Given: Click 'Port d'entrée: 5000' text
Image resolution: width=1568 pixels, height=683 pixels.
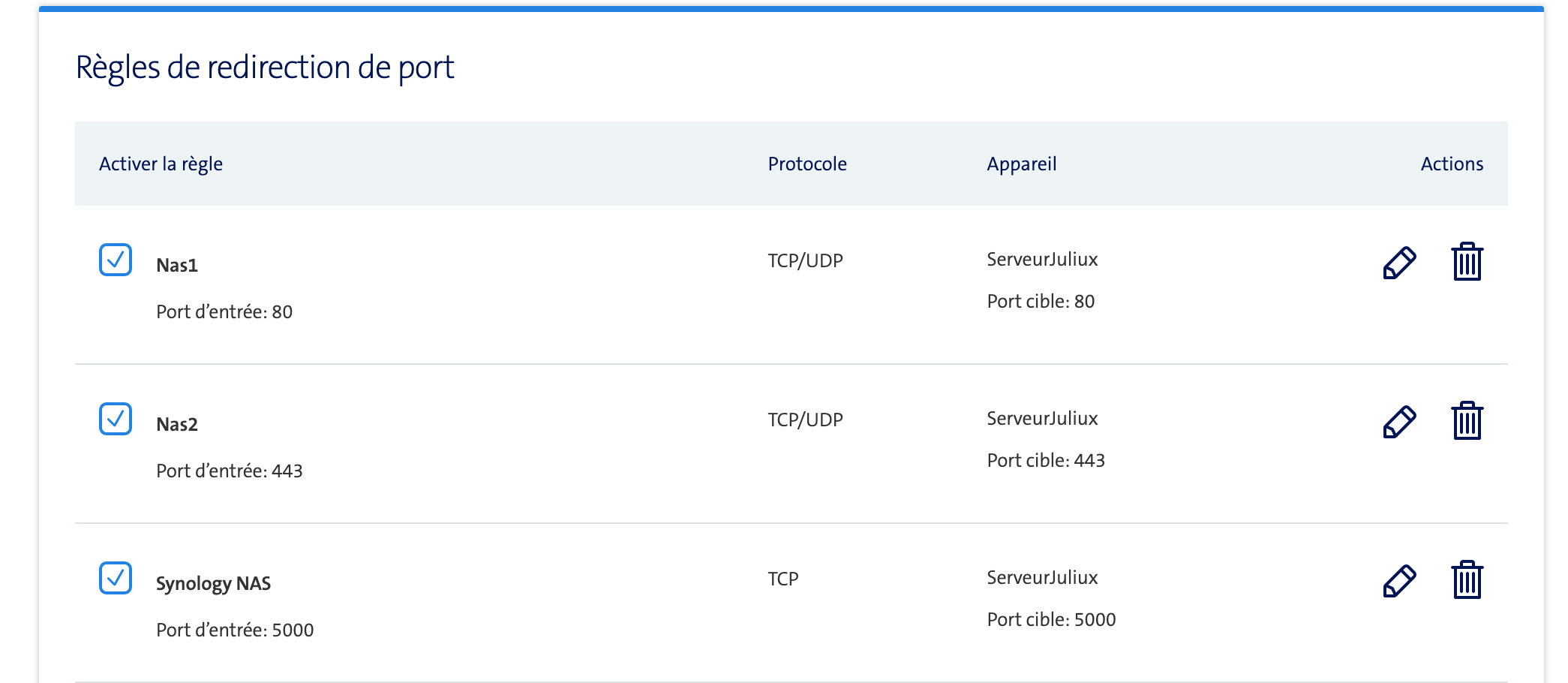Looking at the screenshot, I should (235, 630).
